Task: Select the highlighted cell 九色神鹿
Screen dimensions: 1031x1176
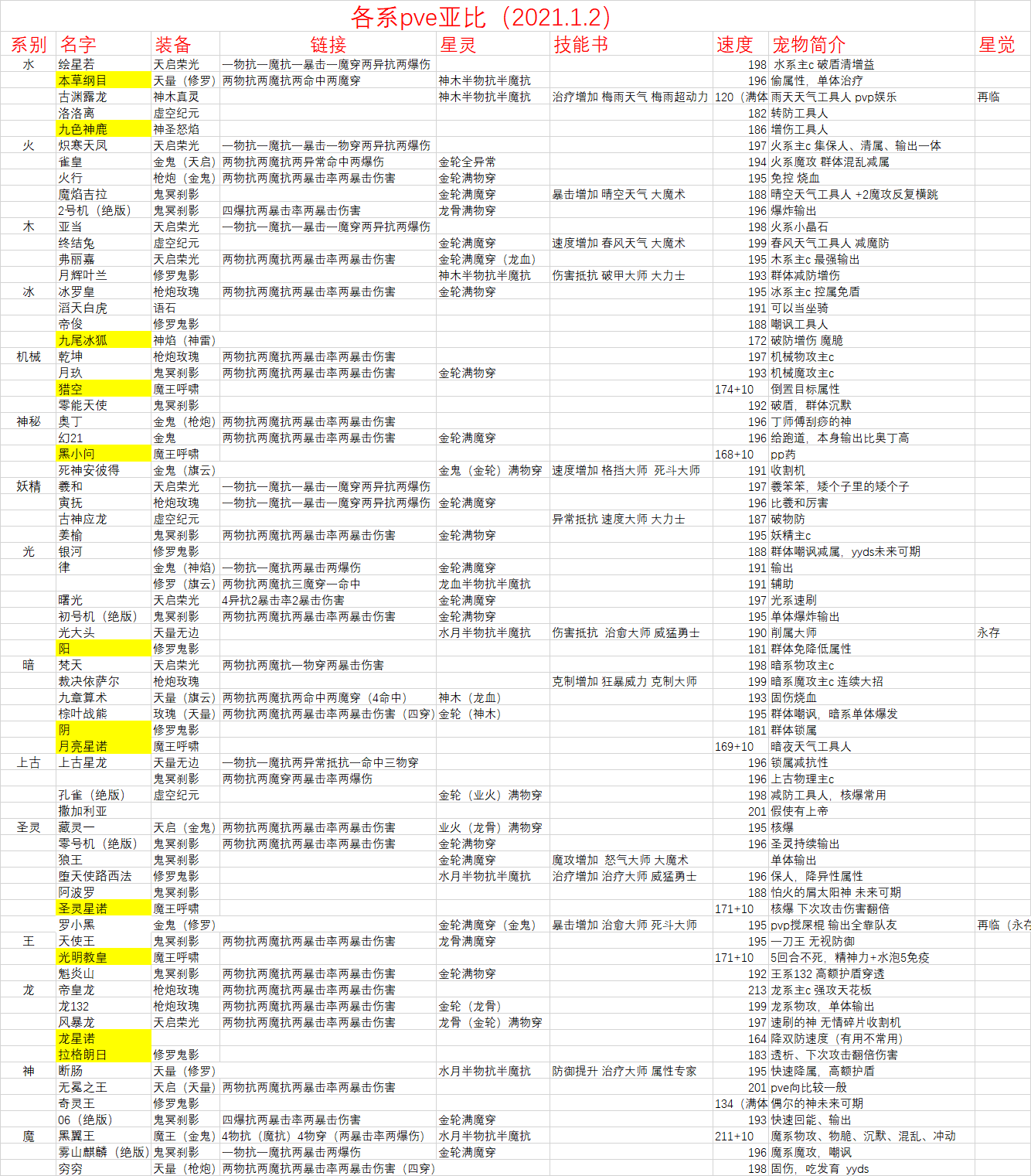Action: click(104, 129)
